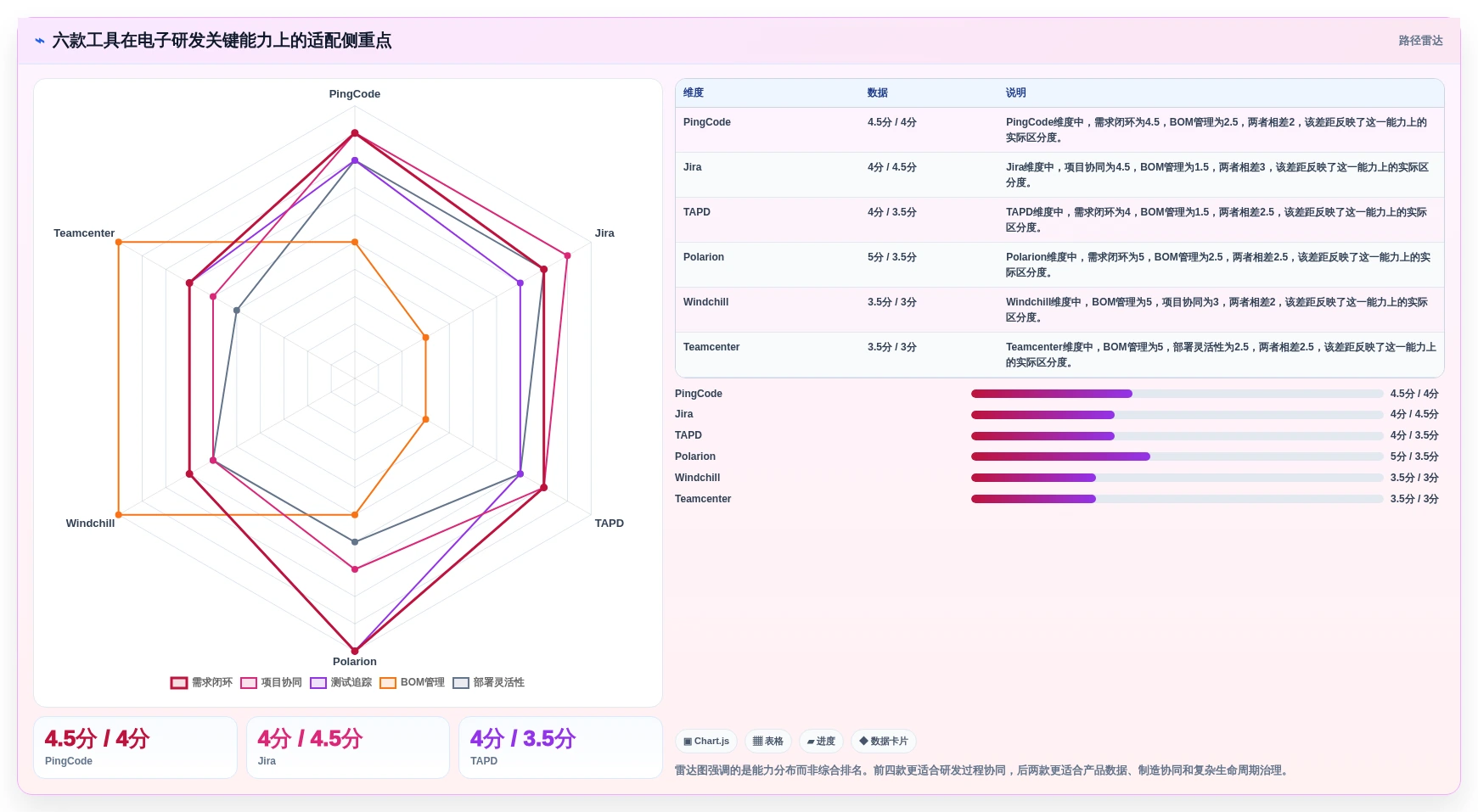Click the Windchill axis label on radar

tap(90, 524)
